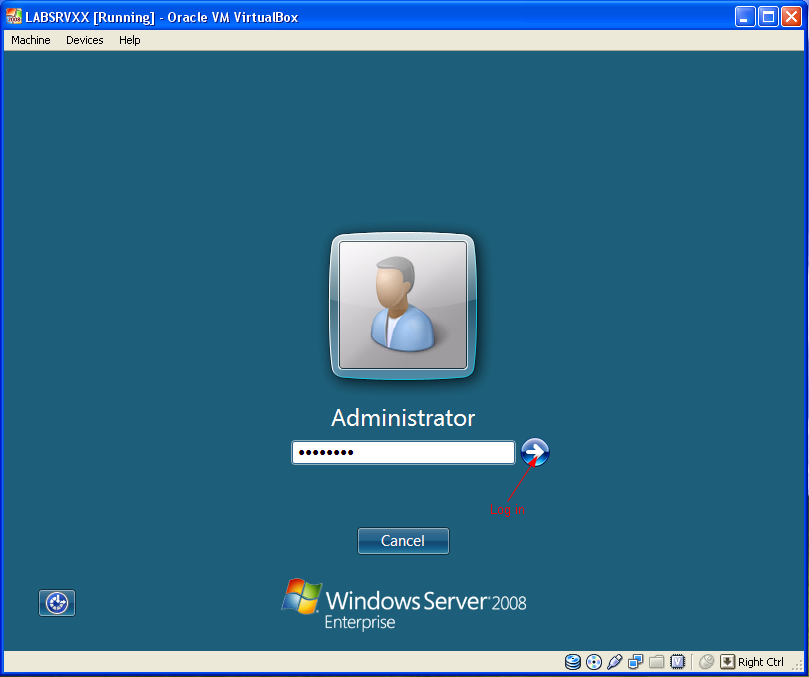
Task: Open the Help menu
Action: pyautogui.click(x=130, y=40)
